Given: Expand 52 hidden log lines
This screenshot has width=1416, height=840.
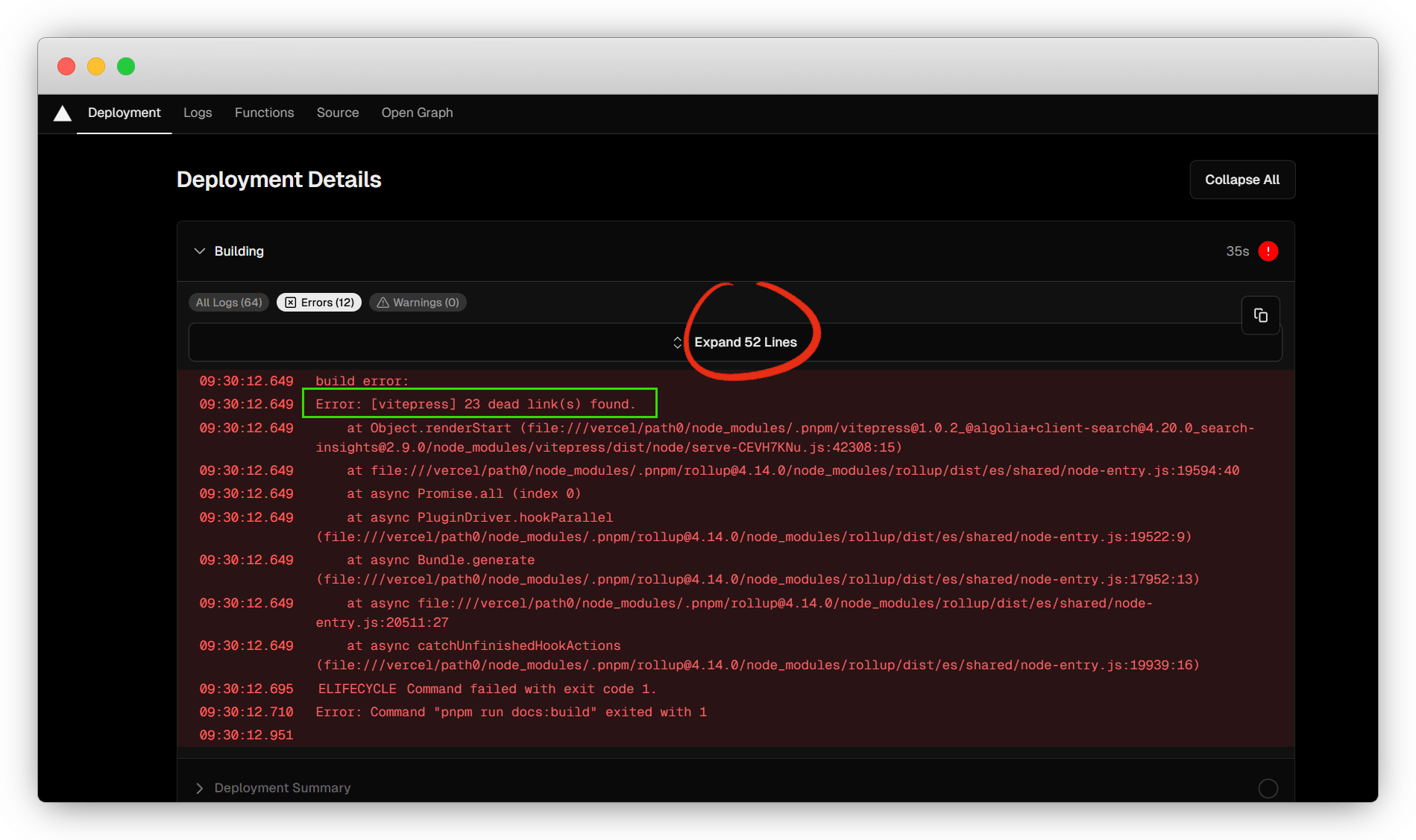Looking at the screenshot, I should click(x=745, y=342).
